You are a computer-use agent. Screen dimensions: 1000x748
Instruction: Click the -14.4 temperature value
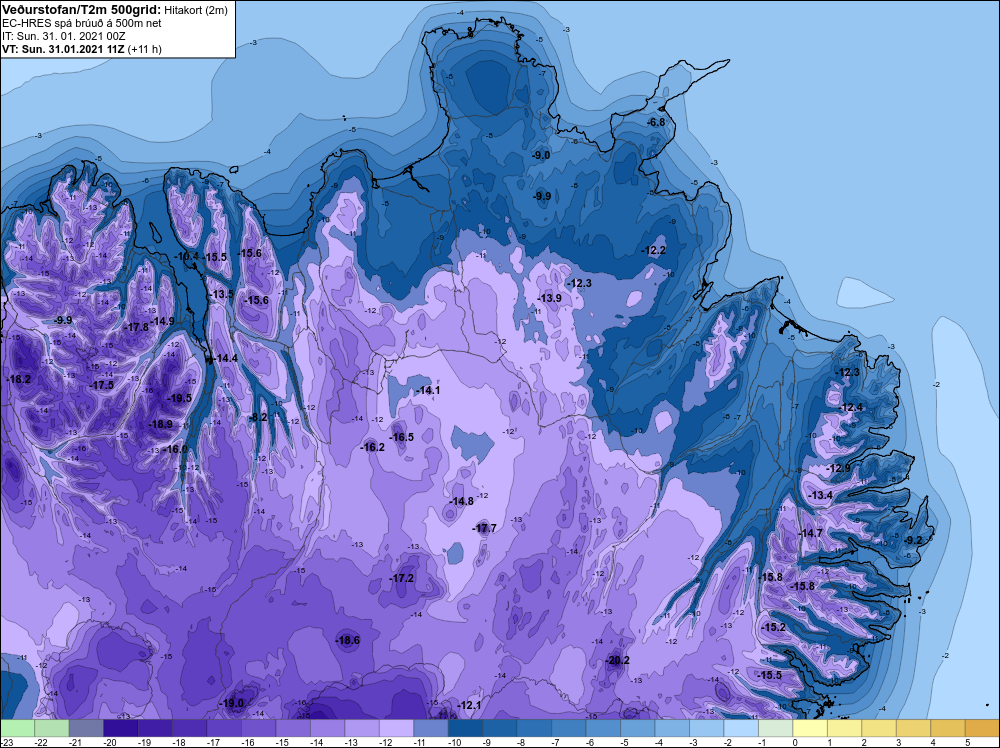coord(226,358)
